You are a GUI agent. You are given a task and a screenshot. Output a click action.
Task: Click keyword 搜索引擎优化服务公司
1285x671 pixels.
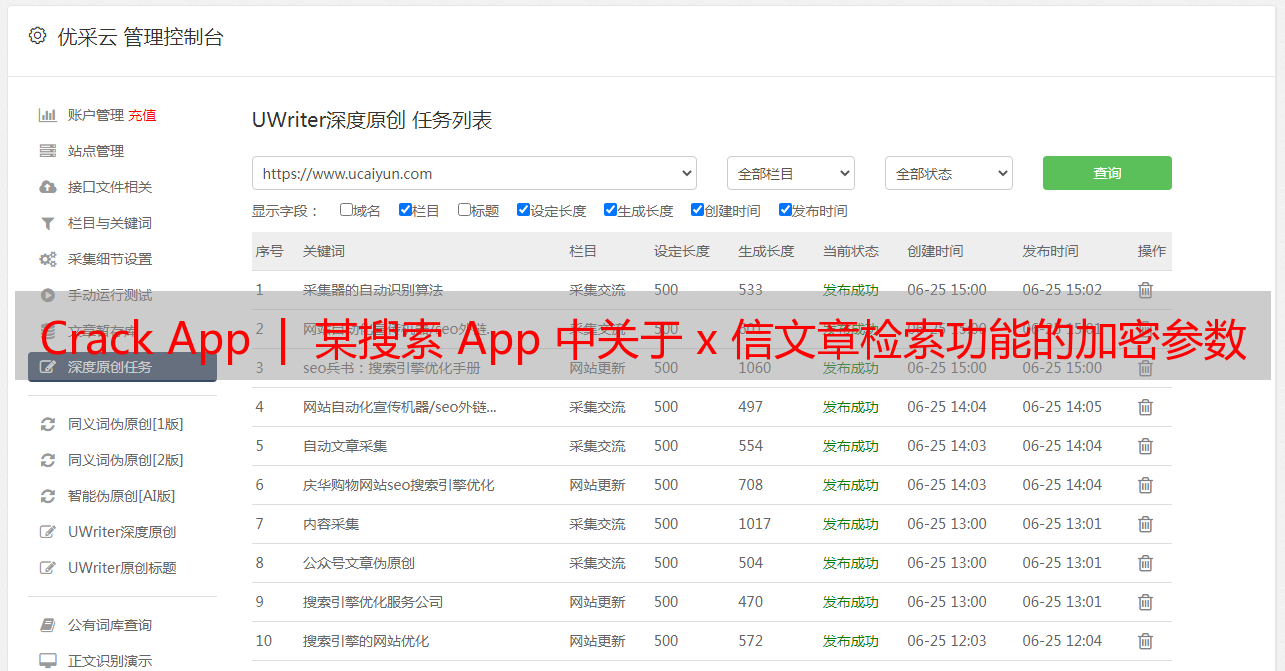[x=373, y=602]
